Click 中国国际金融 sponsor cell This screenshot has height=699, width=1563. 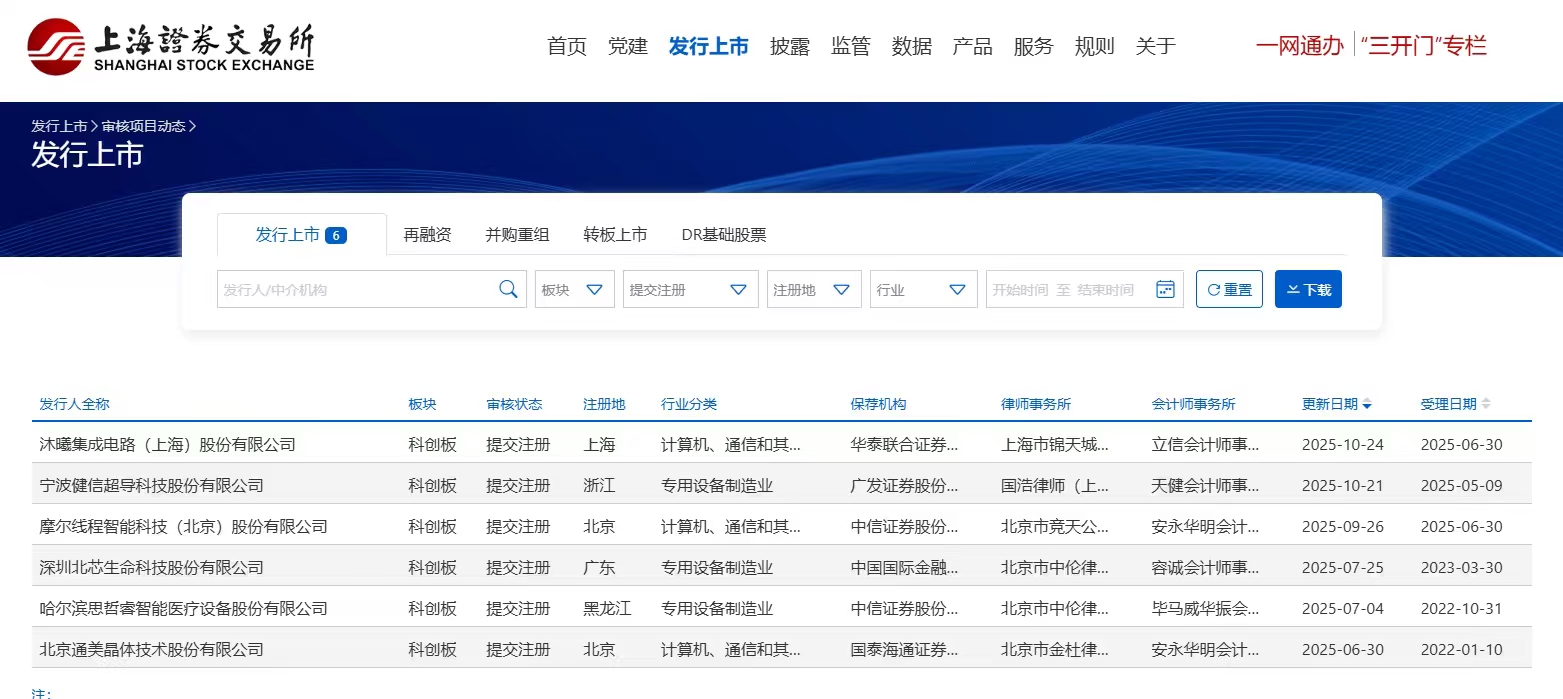[x=905, y=567]
